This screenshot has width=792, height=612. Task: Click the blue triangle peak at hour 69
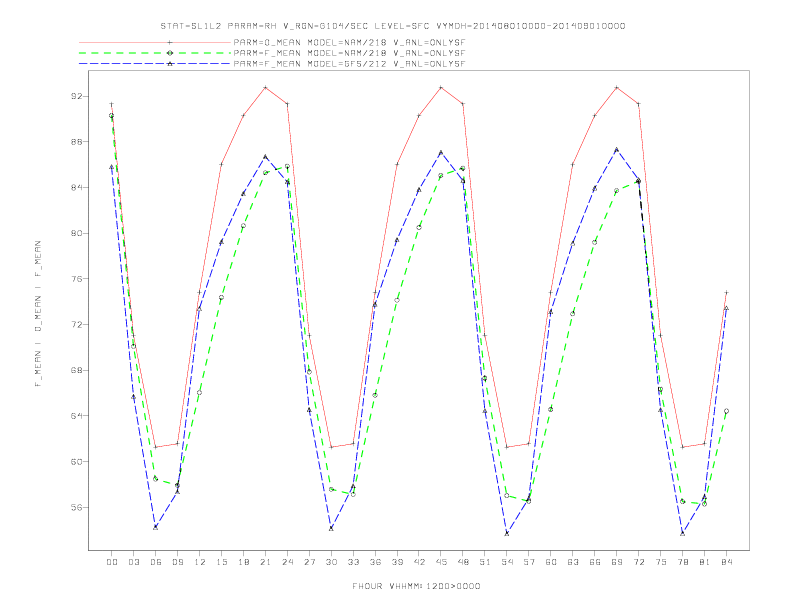coord(617,149)
